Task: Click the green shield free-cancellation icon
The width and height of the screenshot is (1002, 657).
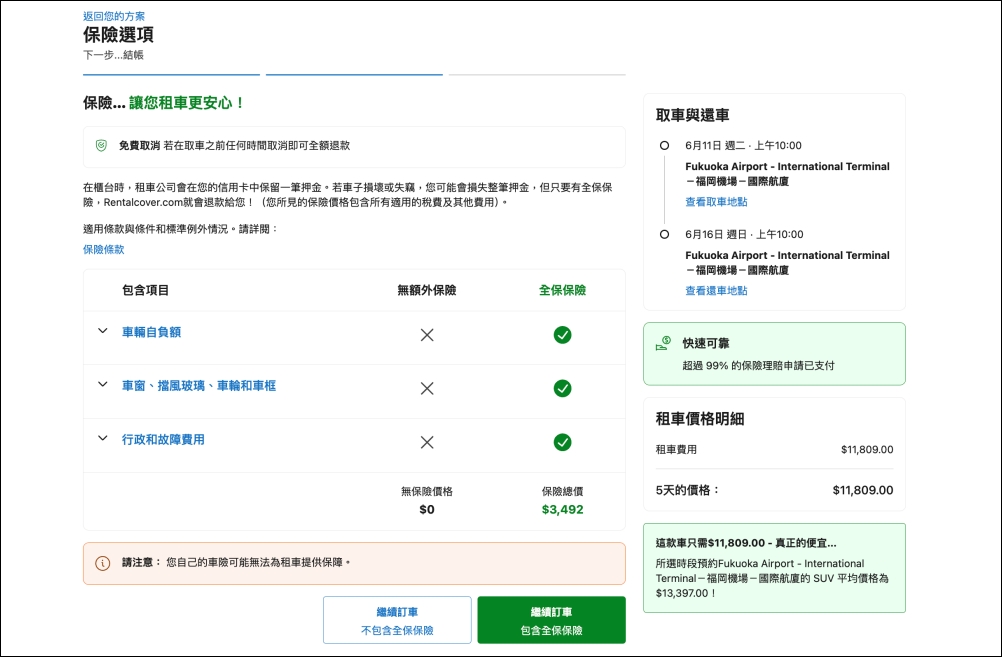Action: 101,146
